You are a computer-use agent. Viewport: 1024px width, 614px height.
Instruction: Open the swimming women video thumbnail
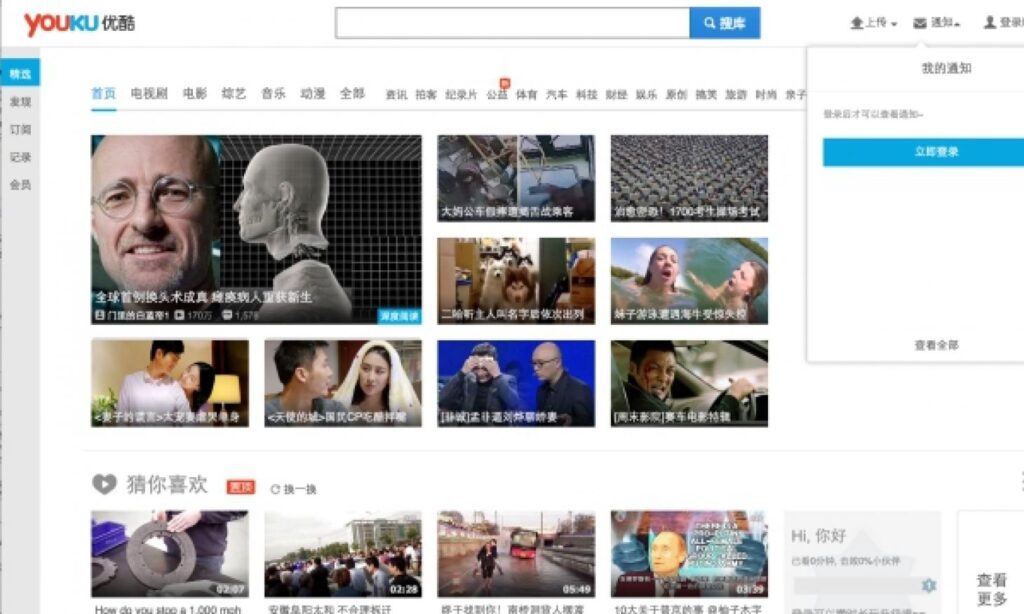690,281
